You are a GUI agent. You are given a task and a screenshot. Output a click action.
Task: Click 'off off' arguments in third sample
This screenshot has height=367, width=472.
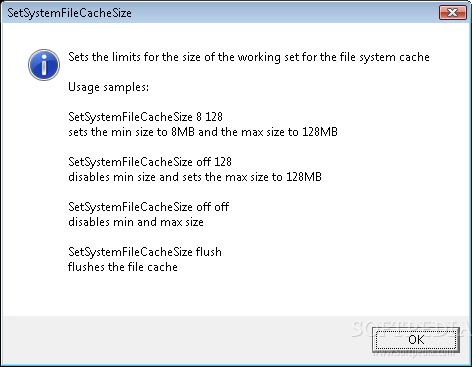pos(213,207)
